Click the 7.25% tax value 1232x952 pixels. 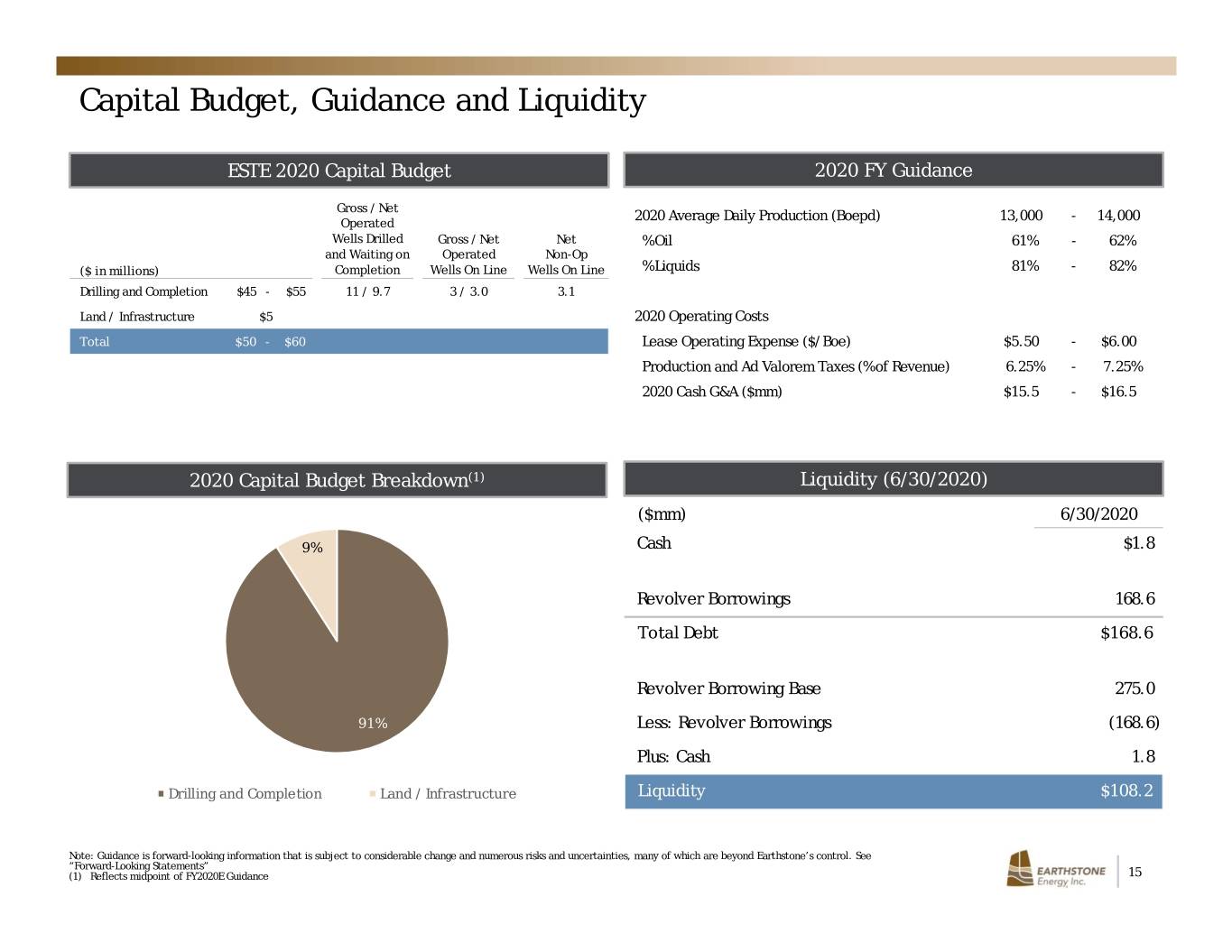1123,366
